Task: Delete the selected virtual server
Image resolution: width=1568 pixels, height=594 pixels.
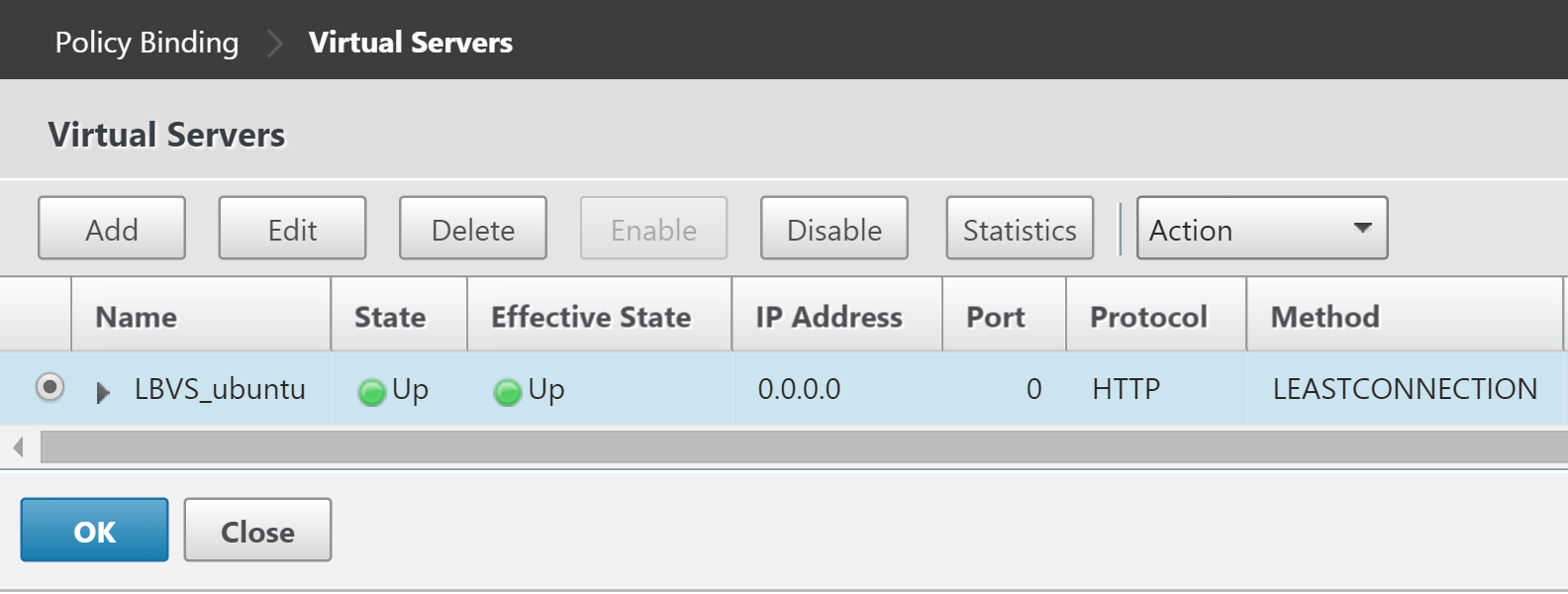Action: tap(473, 229)
